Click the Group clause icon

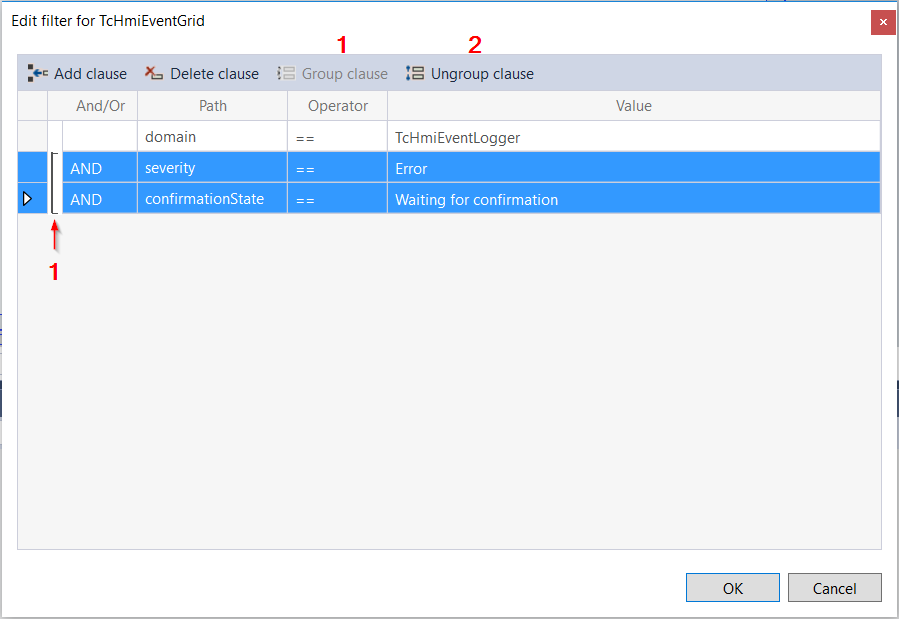286,73
